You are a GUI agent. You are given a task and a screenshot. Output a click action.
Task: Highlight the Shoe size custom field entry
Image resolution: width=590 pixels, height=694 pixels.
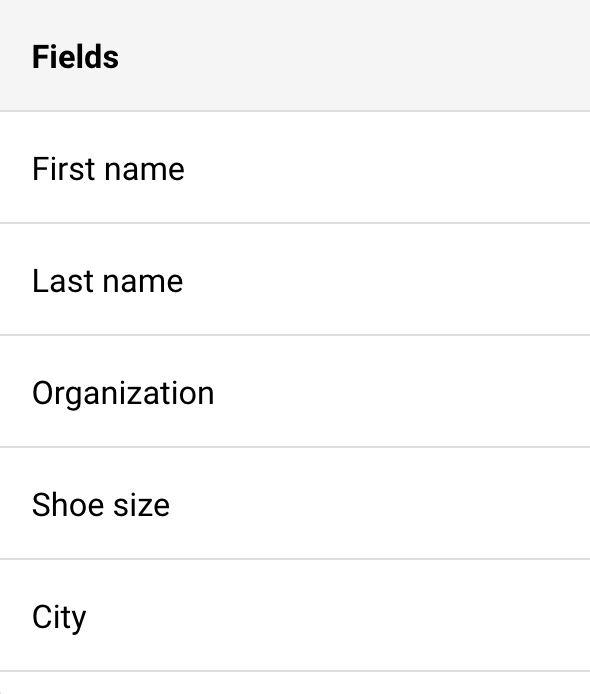[x=295, y=504]
